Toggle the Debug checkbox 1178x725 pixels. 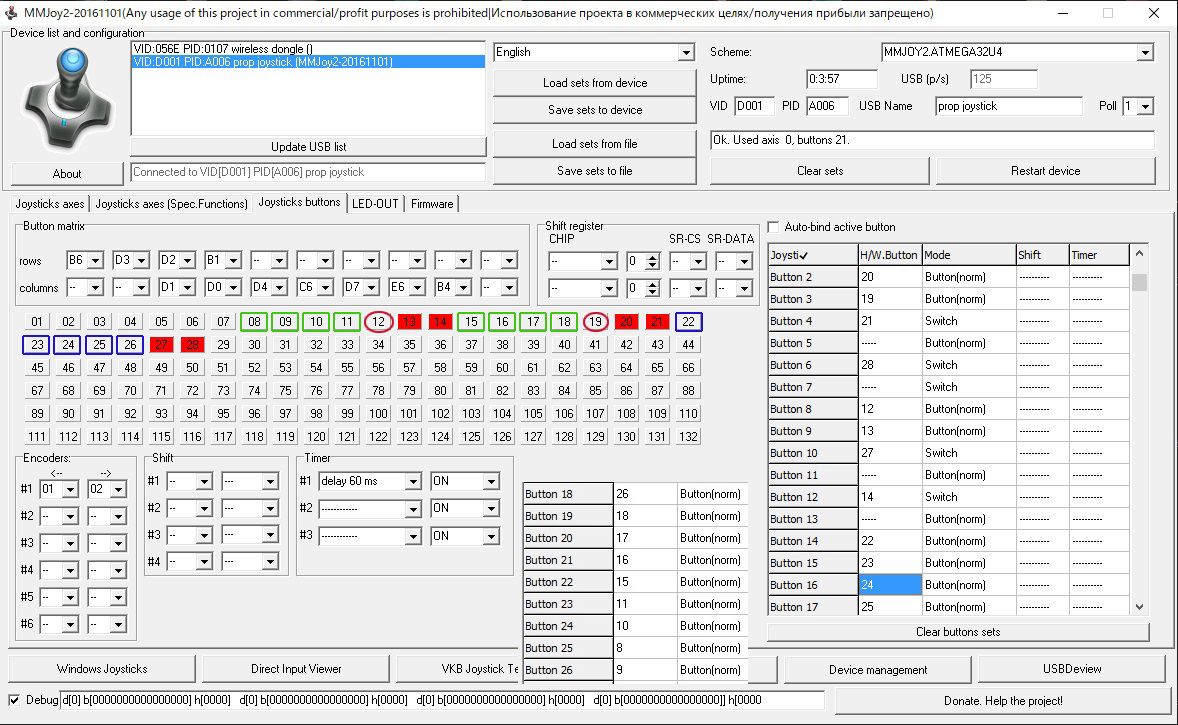coord(14,700)
